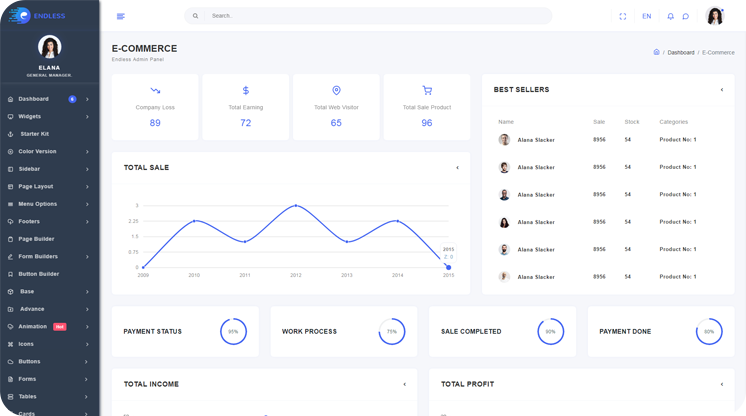Open the chat message icon
746x416 pixels.
[685, 16]
